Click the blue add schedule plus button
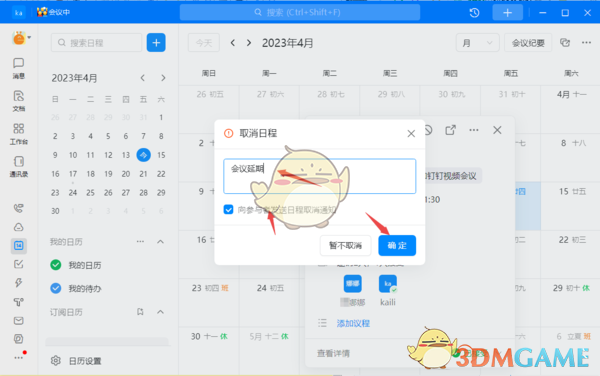600x376 pixels. point(156,42)
